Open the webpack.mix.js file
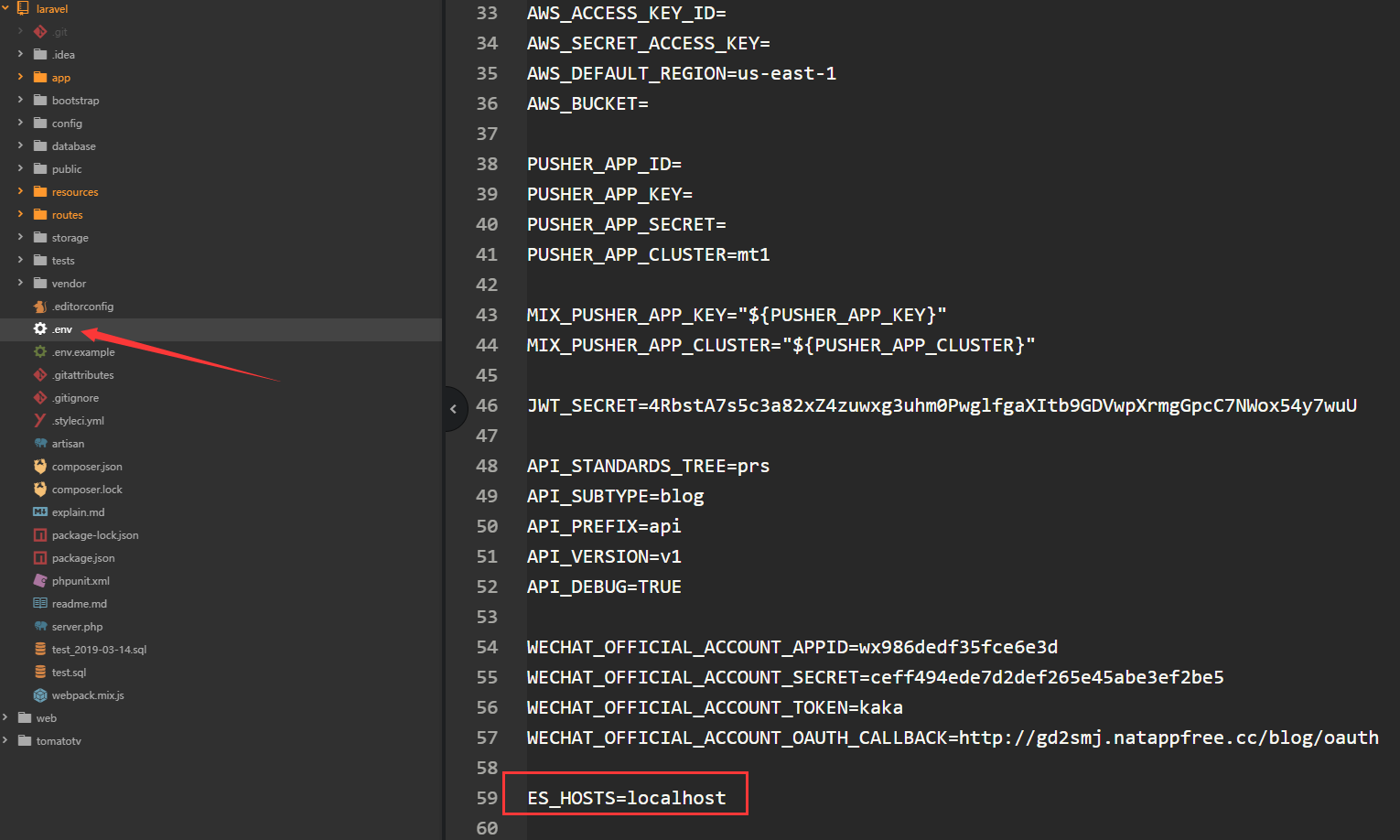Viewport: 1400px width, 840px height. [88, 695]
